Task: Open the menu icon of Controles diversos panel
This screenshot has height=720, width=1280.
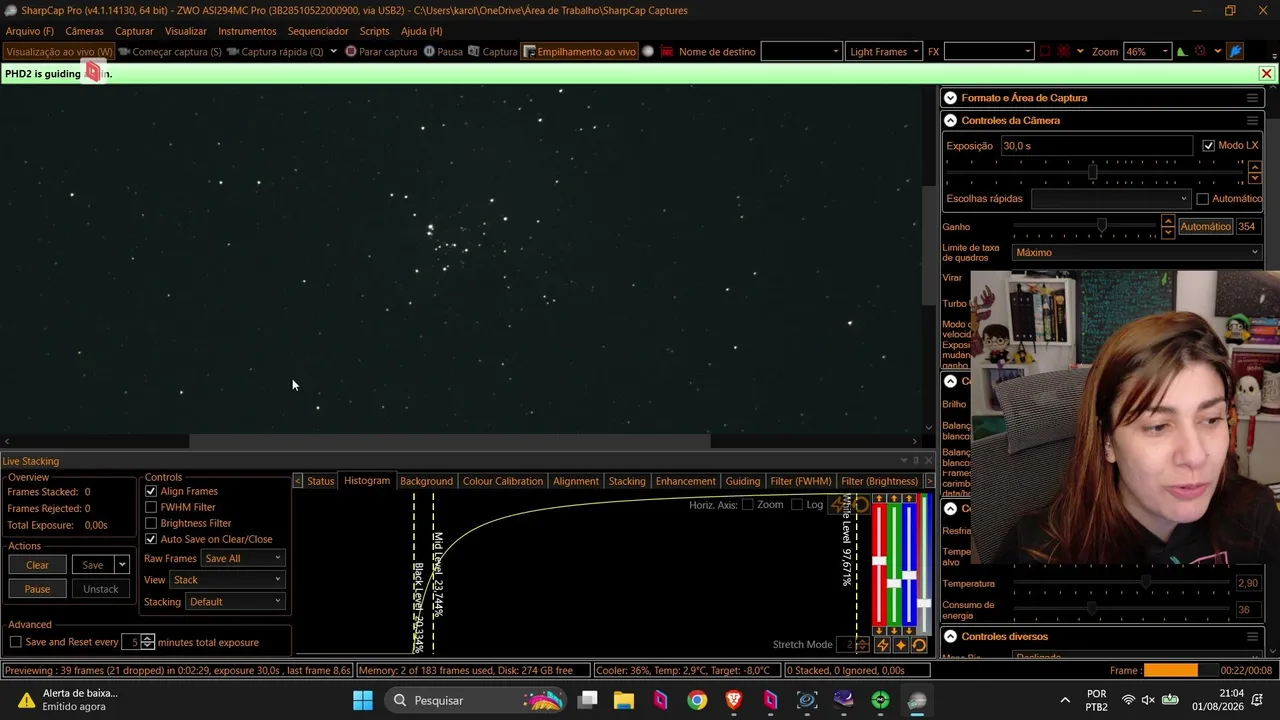Action: [x=1252, y=636]
